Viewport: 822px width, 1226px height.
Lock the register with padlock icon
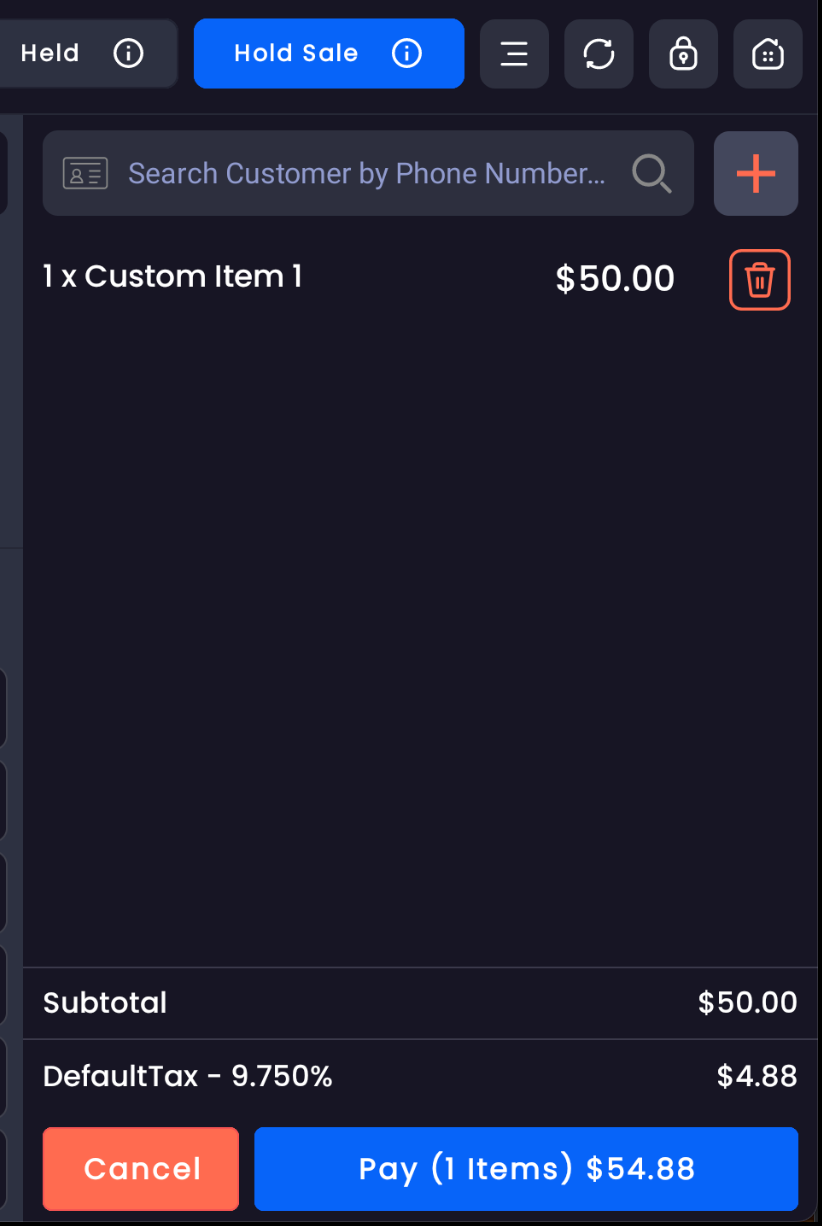pos(683,53)
